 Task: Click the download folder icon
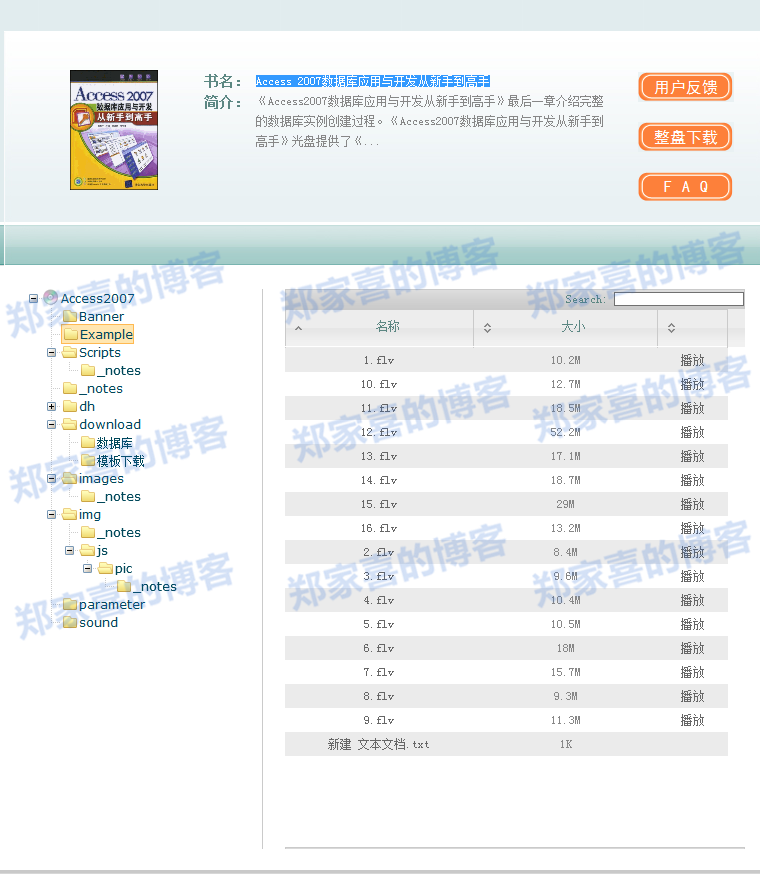point(70,424)
